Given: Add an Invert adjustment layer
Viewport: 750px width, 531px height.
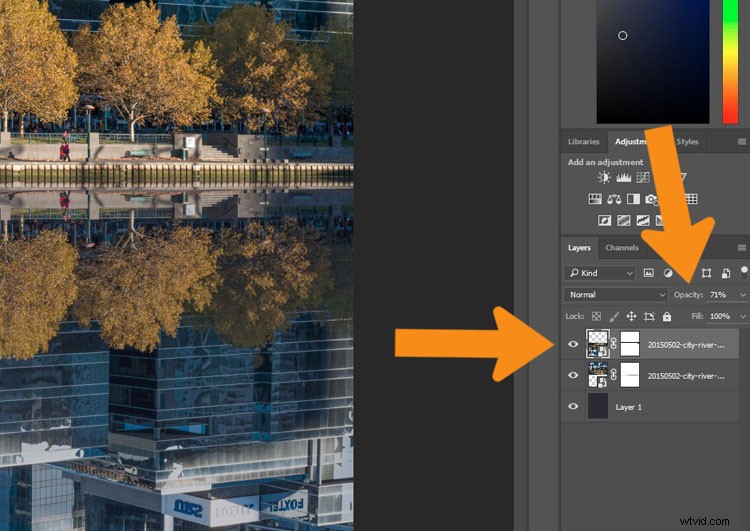Looking at the screenshot, I should (605, 220).
